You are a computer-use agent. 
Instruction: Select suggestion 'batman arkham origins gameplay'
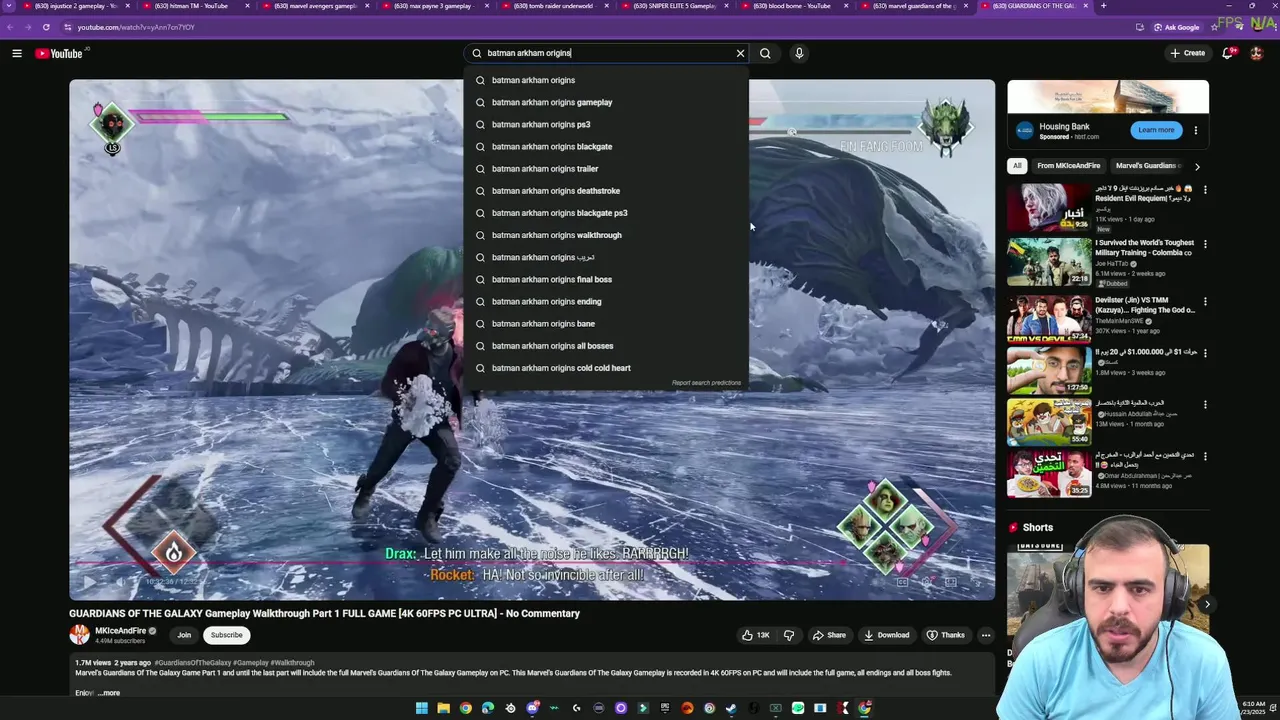pyautogui.click(x=606, y=102)
